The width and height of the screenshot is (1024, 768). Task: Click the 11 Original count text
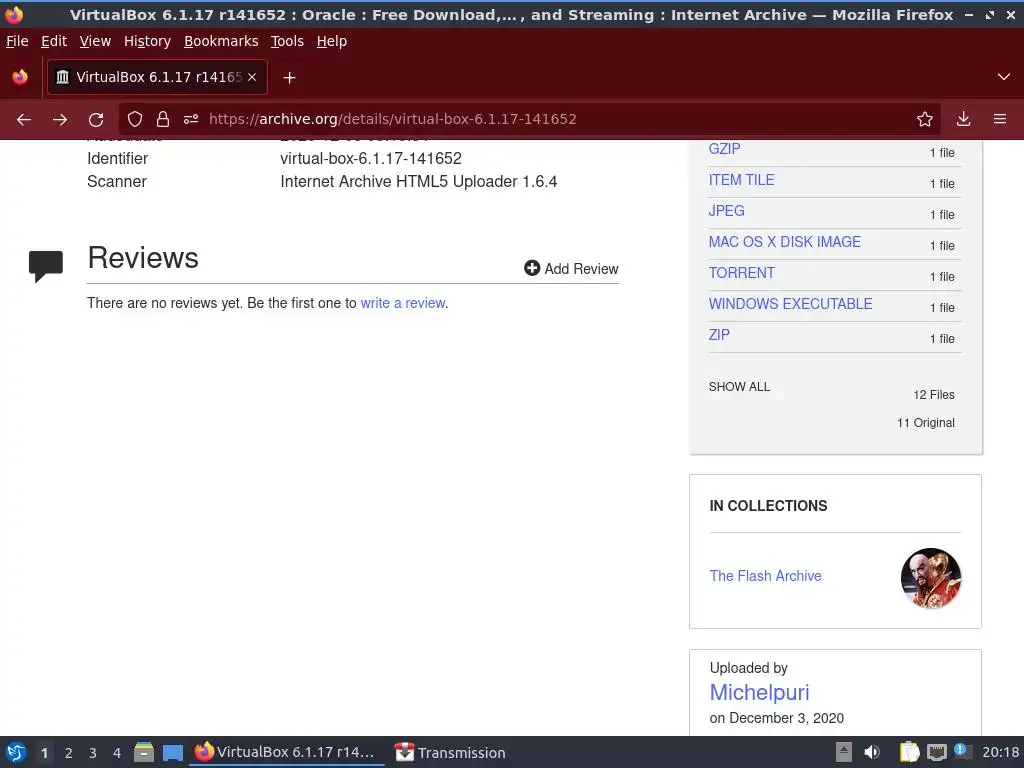[x=925, y=423]
